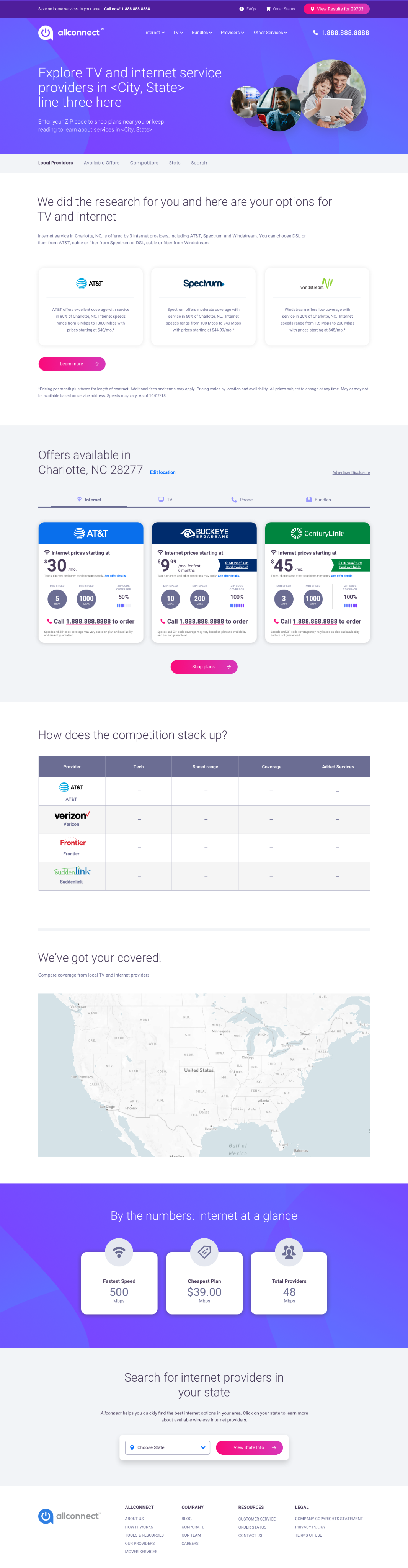
Task: Select the Bundles offers tab
Action: pos(318,500)
